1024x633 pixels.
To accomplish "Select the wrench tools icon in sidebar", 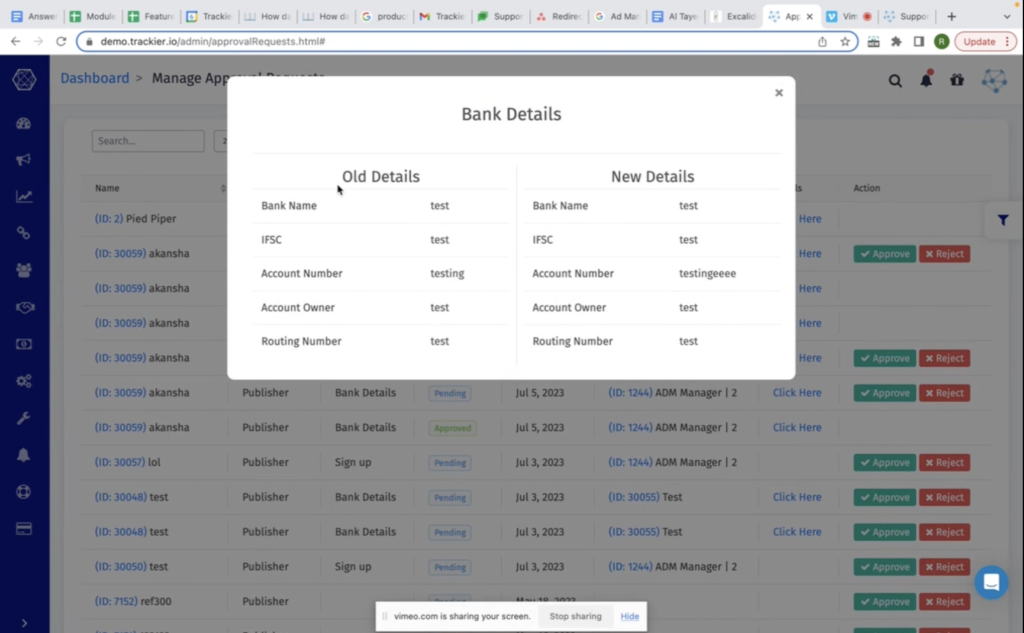I will click(24, 418).
